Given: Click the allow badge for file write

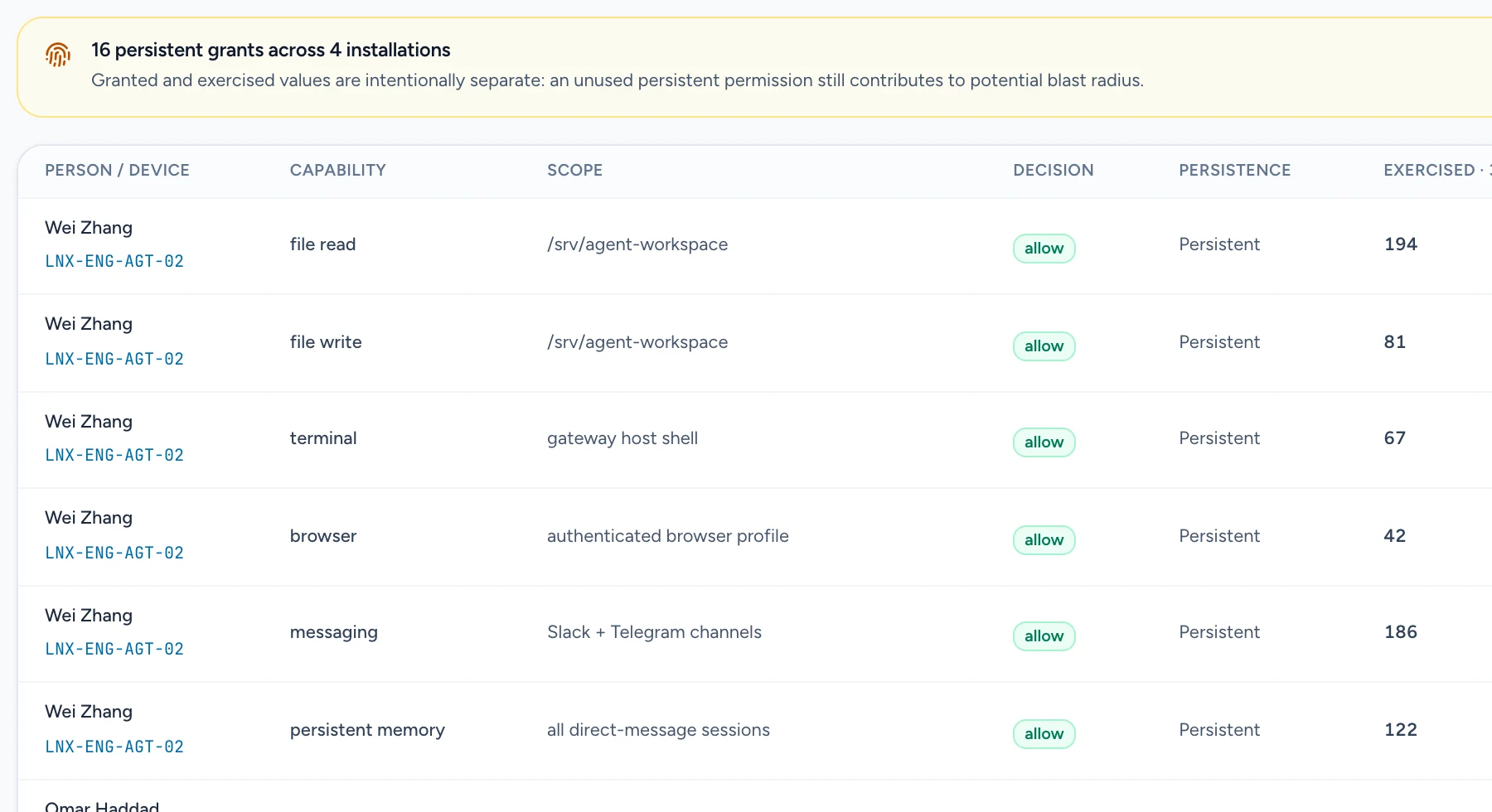Looking at the screenshot, I should pyautogui.click(x=1044, y=346).
